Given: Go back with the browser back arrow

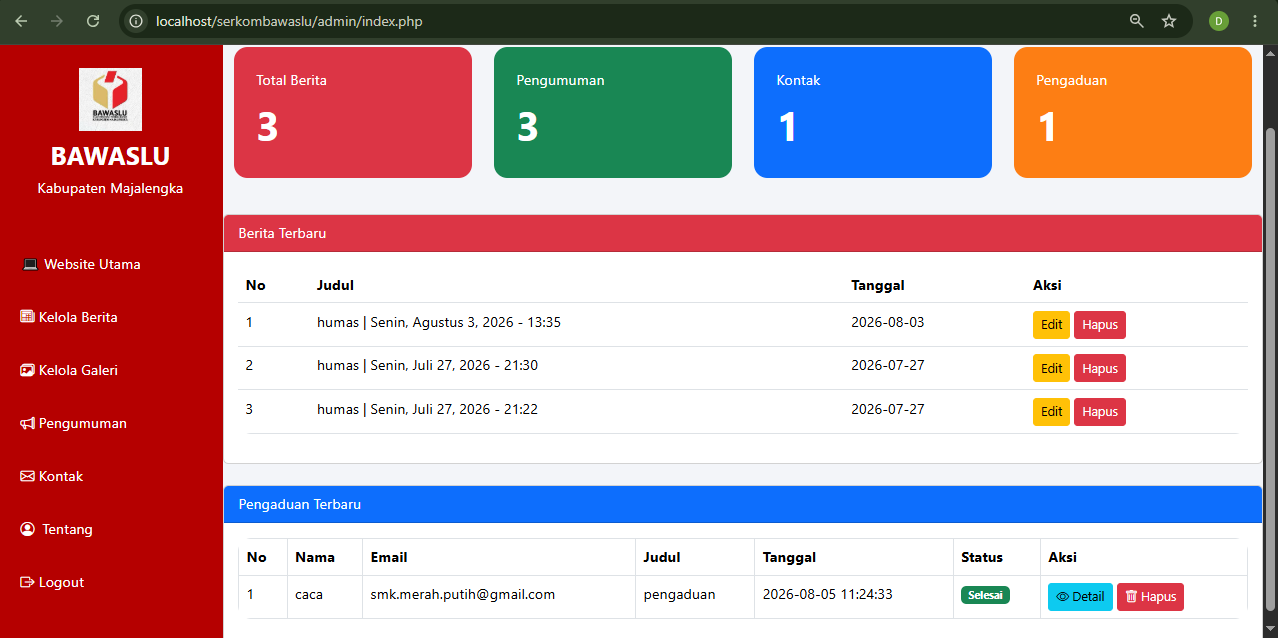Looking at the screenshot, I should tap(21, 21).
